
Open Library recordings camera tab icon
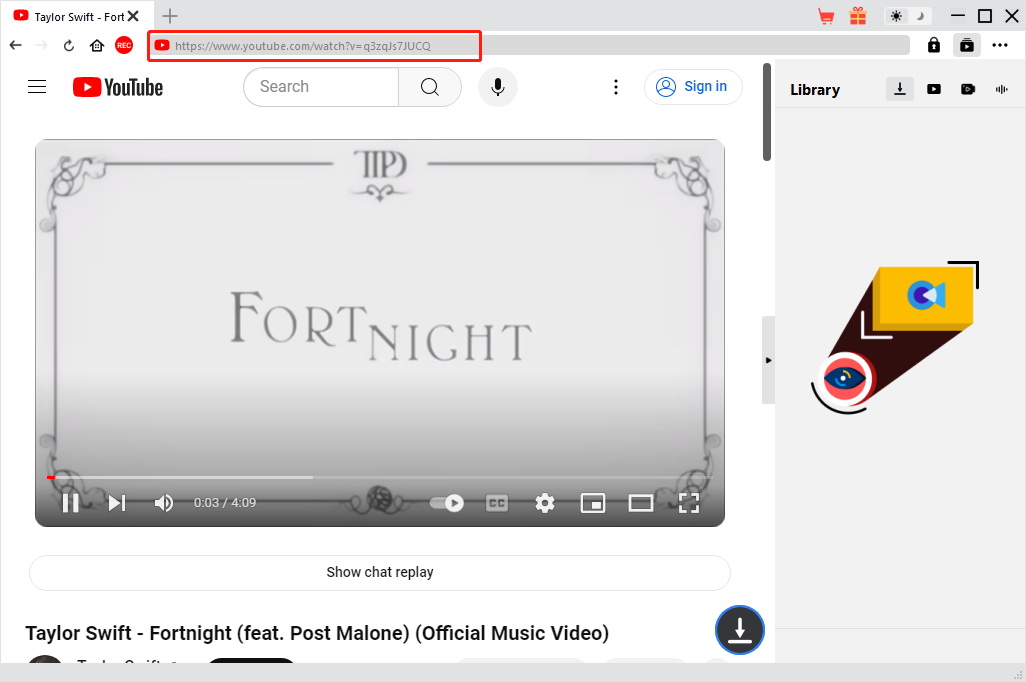click(x=968, y=89)
